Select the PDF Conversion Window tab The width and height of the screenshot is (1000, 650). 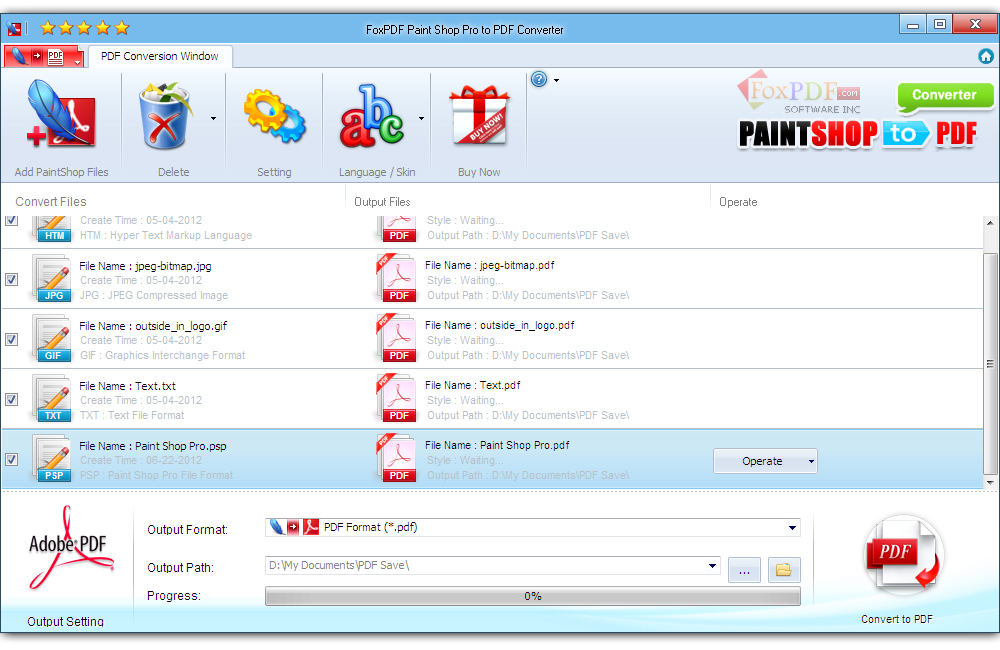159,56
